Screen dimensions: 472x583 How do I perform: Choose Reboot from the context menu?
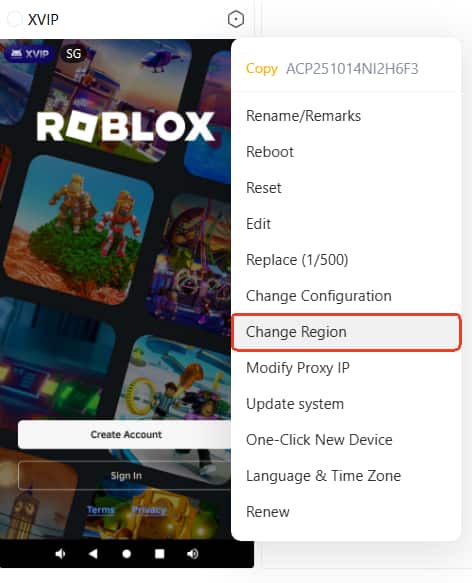point(346,152)
